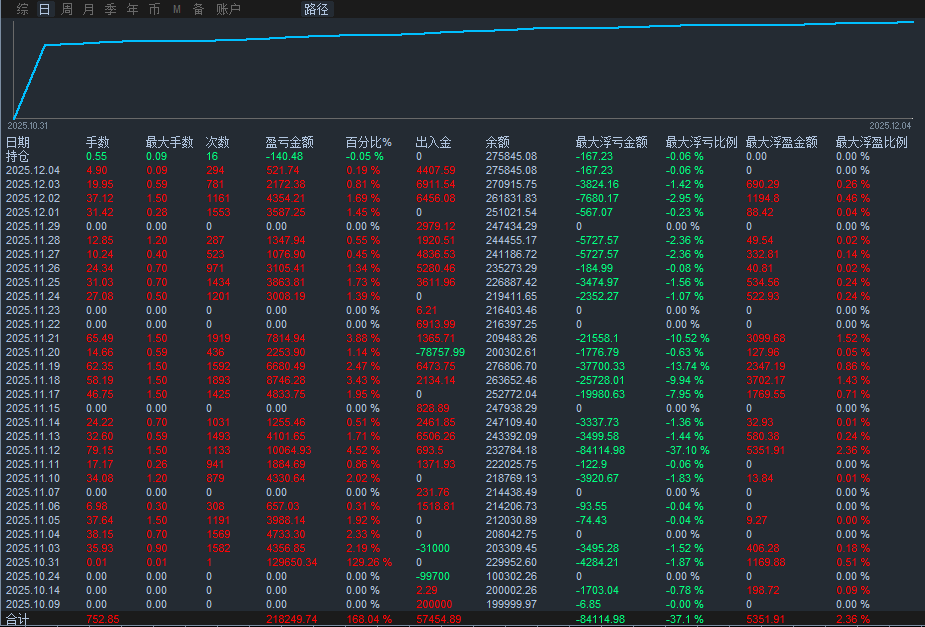This screenshot has width=925, height=627.
Task: Select the 2025.10.14 date row
Action: (x=32, y=590)
